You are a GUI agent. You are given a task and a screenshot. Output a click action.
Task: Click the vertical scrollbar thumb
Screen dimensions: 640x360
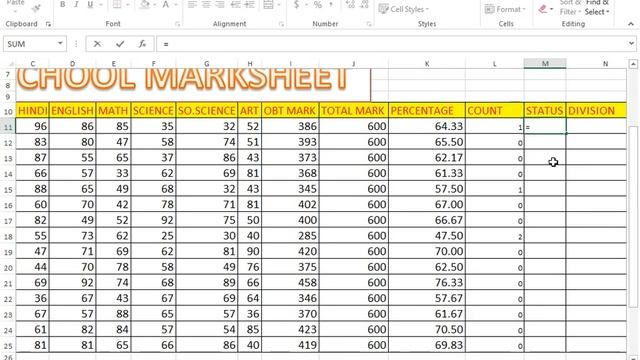[633, 216]
